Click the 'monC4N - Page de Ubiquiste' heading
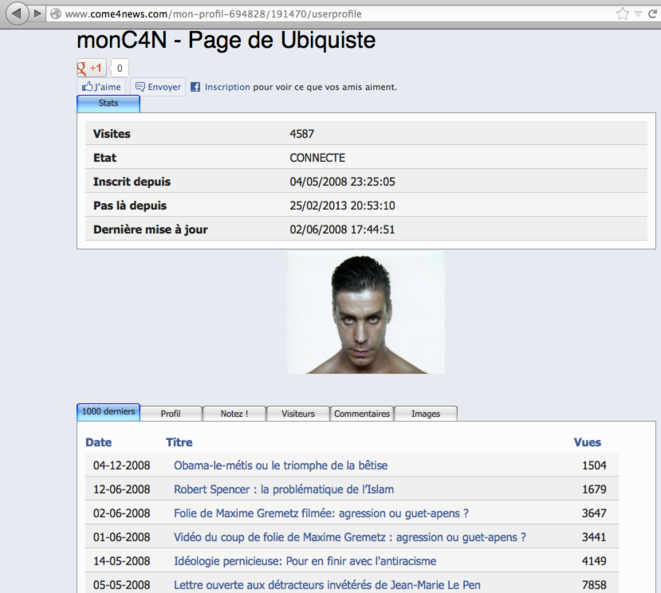 pos(226,40)
